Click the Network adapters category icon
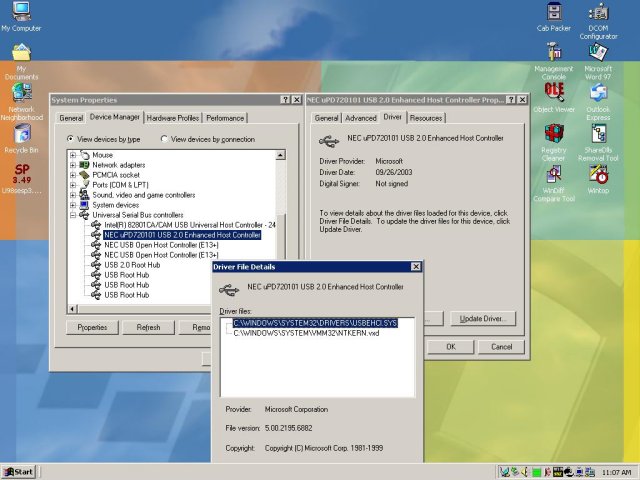Image resolution: width=640 pixels, height=480 pixels. (84, 165)
